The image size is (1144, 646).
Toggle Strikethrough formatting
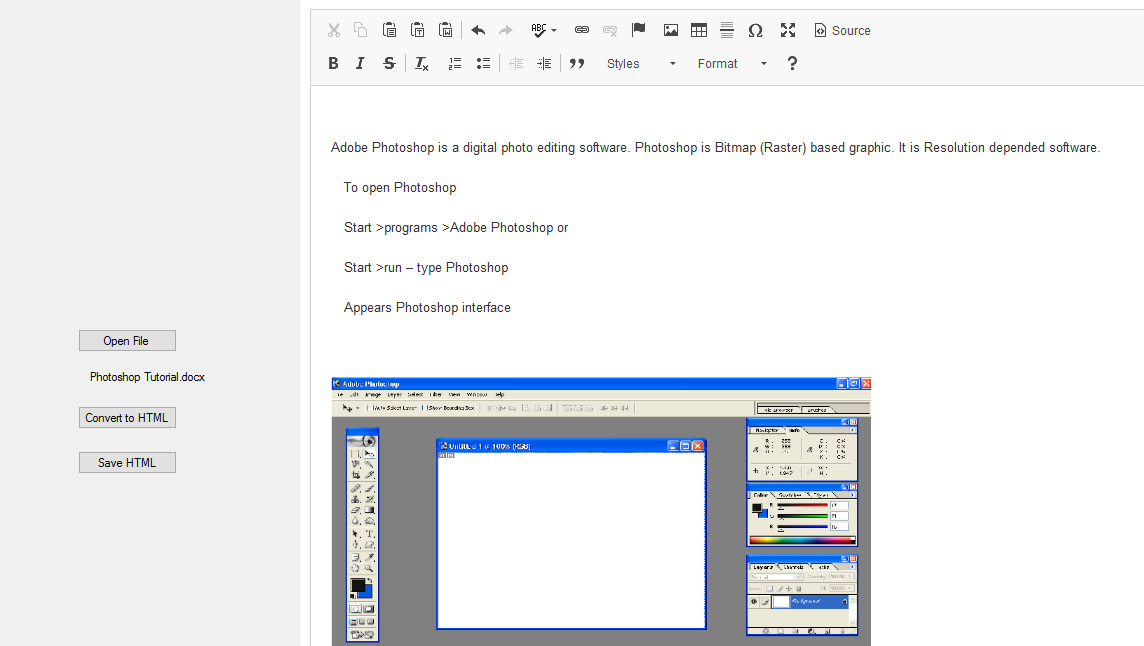[389, 64]
